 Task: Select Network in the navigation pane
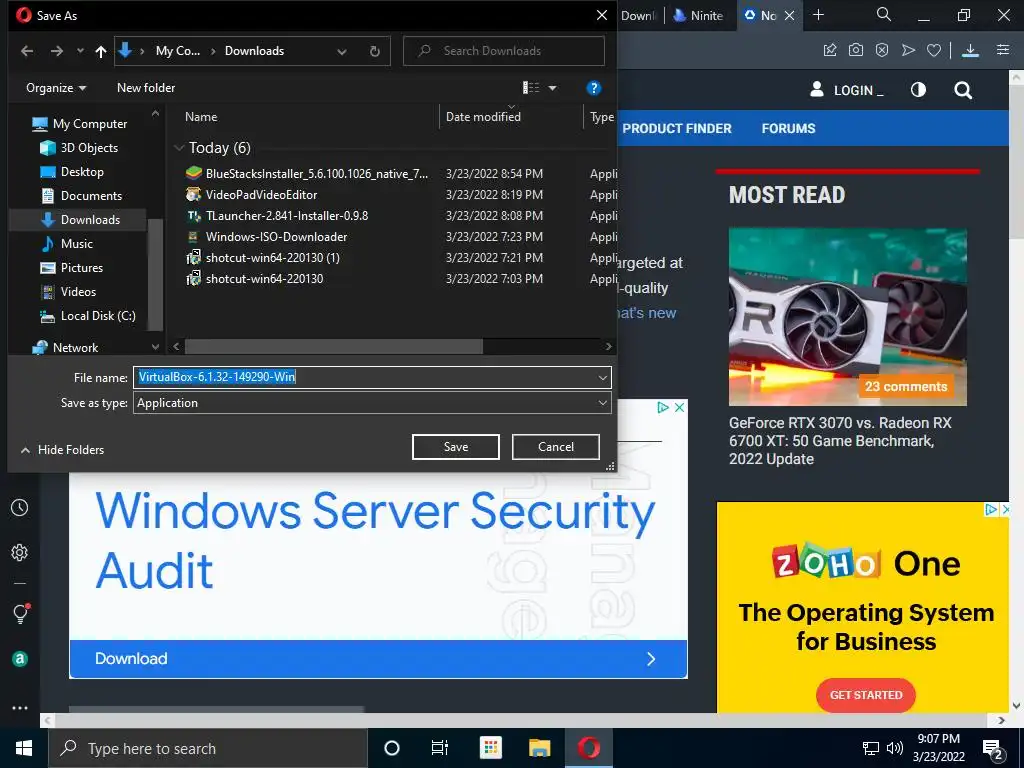[x=65, y=347]
